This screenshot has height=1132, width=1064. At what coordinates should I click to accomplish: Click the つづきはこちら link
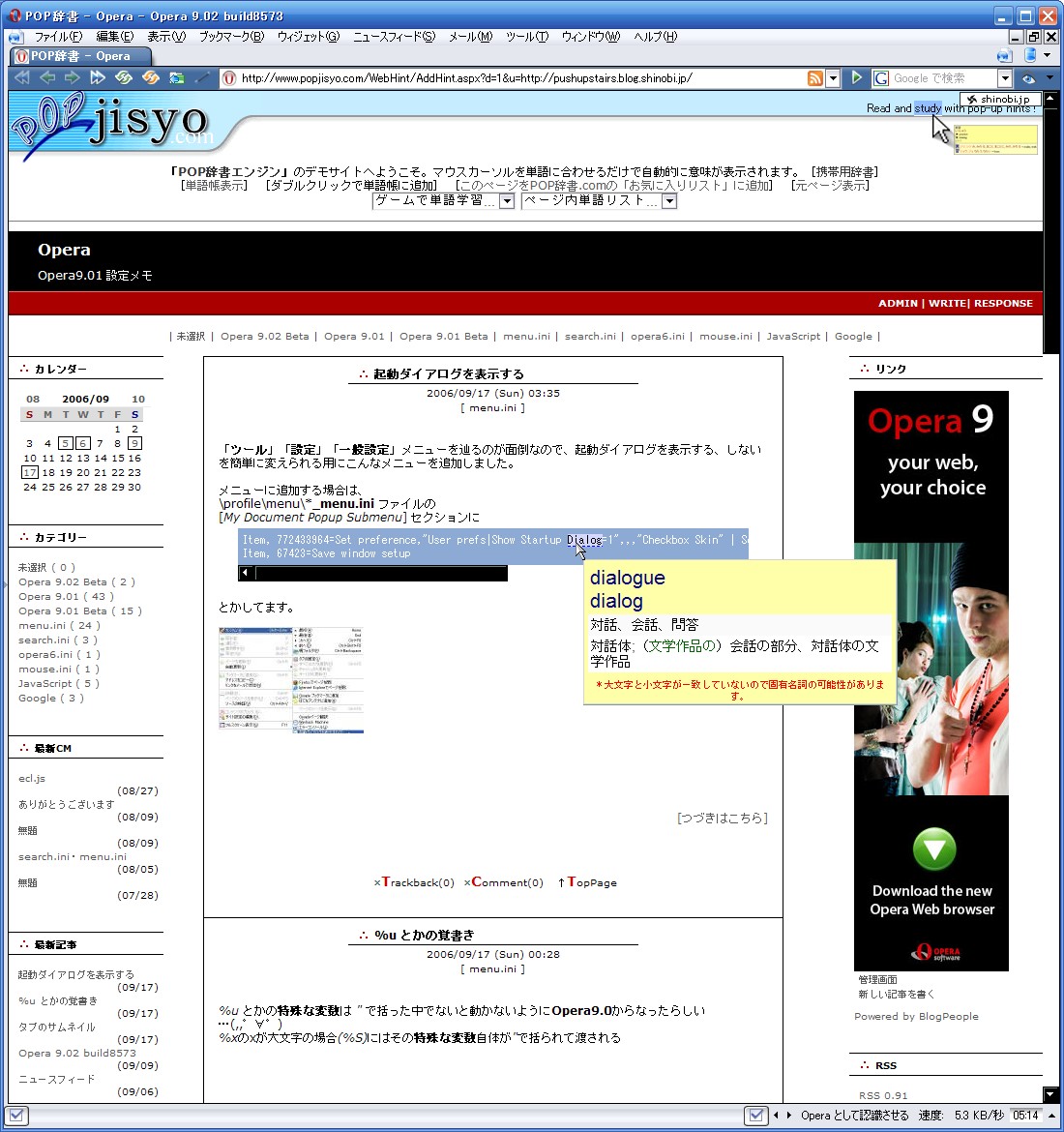tap(722, 818)
